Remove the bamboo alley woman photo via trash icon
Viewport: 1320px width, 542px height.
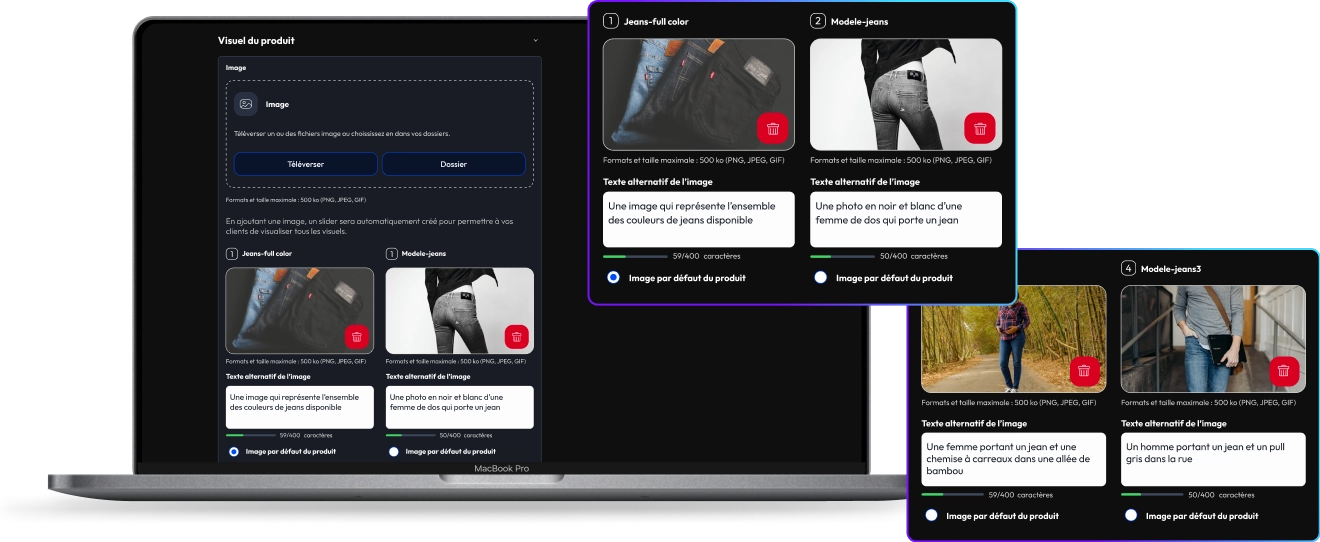[1083, 372]
